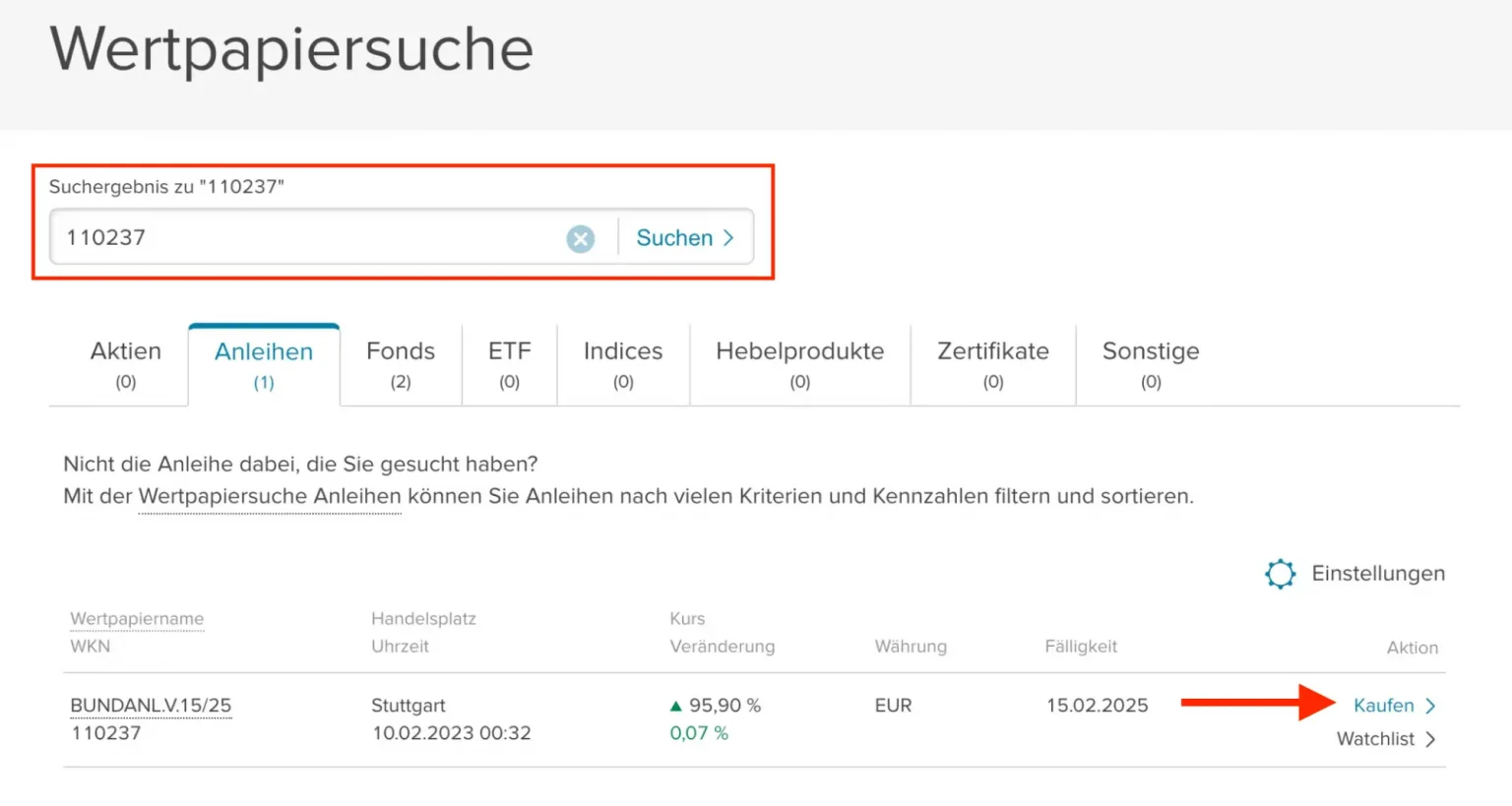Switch to the Aktien tab
The width and height of the screenshot is (1512, 806).
125,364
